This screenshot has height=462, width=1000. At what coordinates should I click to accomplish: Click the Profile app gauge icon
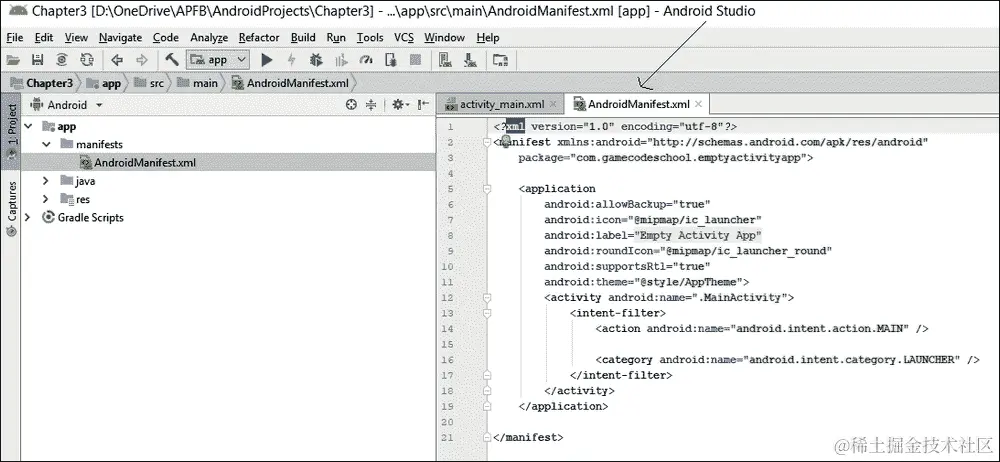(366, 60)
